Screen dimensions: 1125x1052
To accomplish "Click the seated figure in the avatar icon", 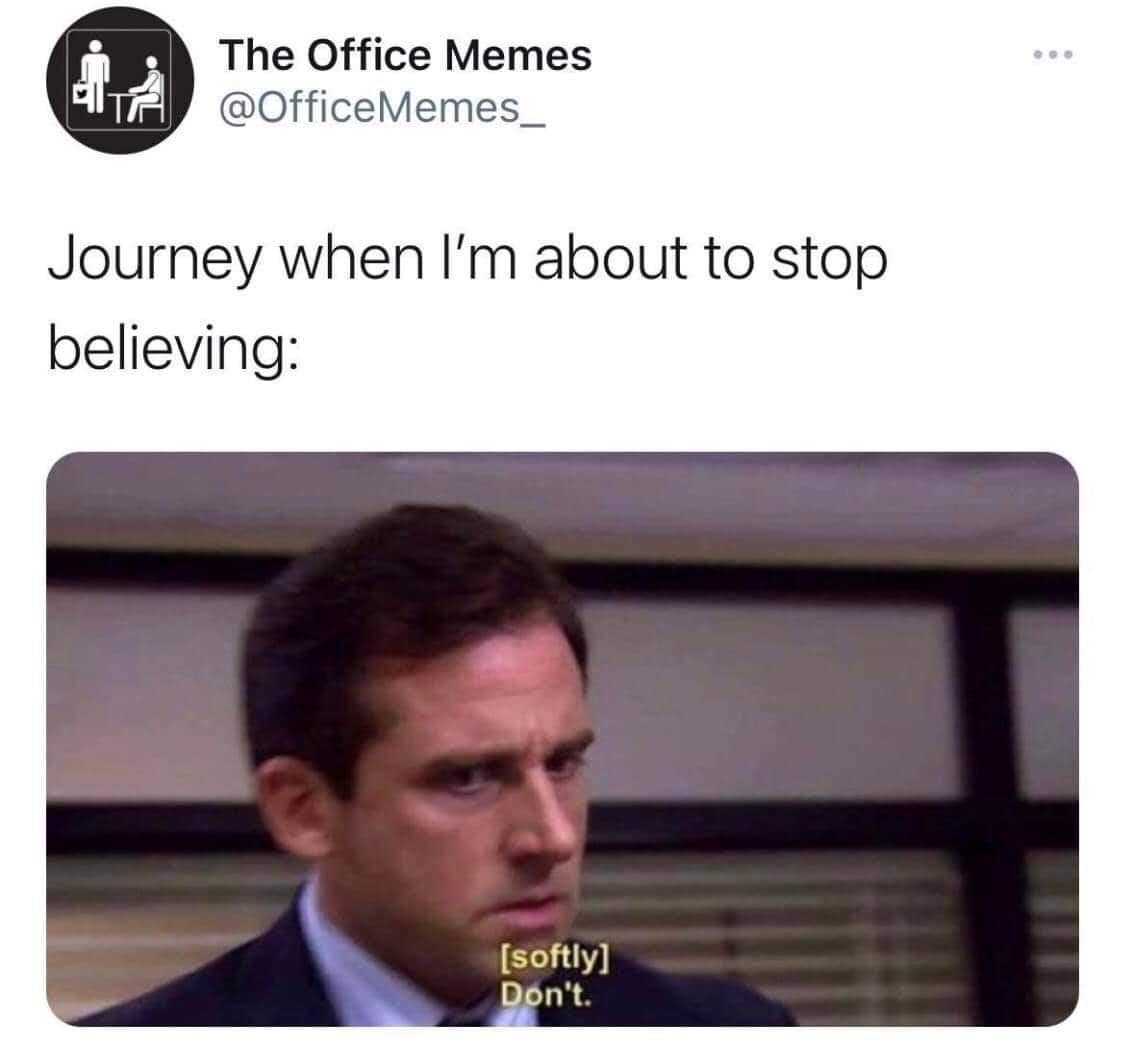I will pyautogui.click(x=148, y=88).
